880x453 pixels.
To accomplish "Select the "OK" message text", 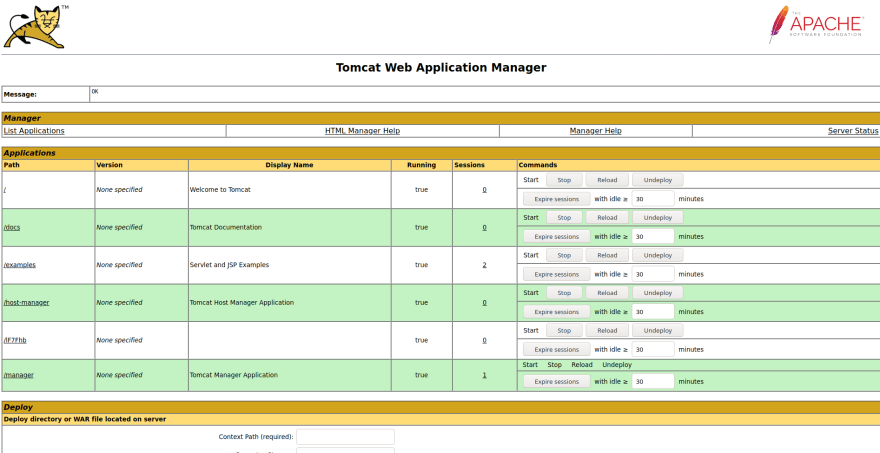I will pyautogui.click(x=95, y=91).
